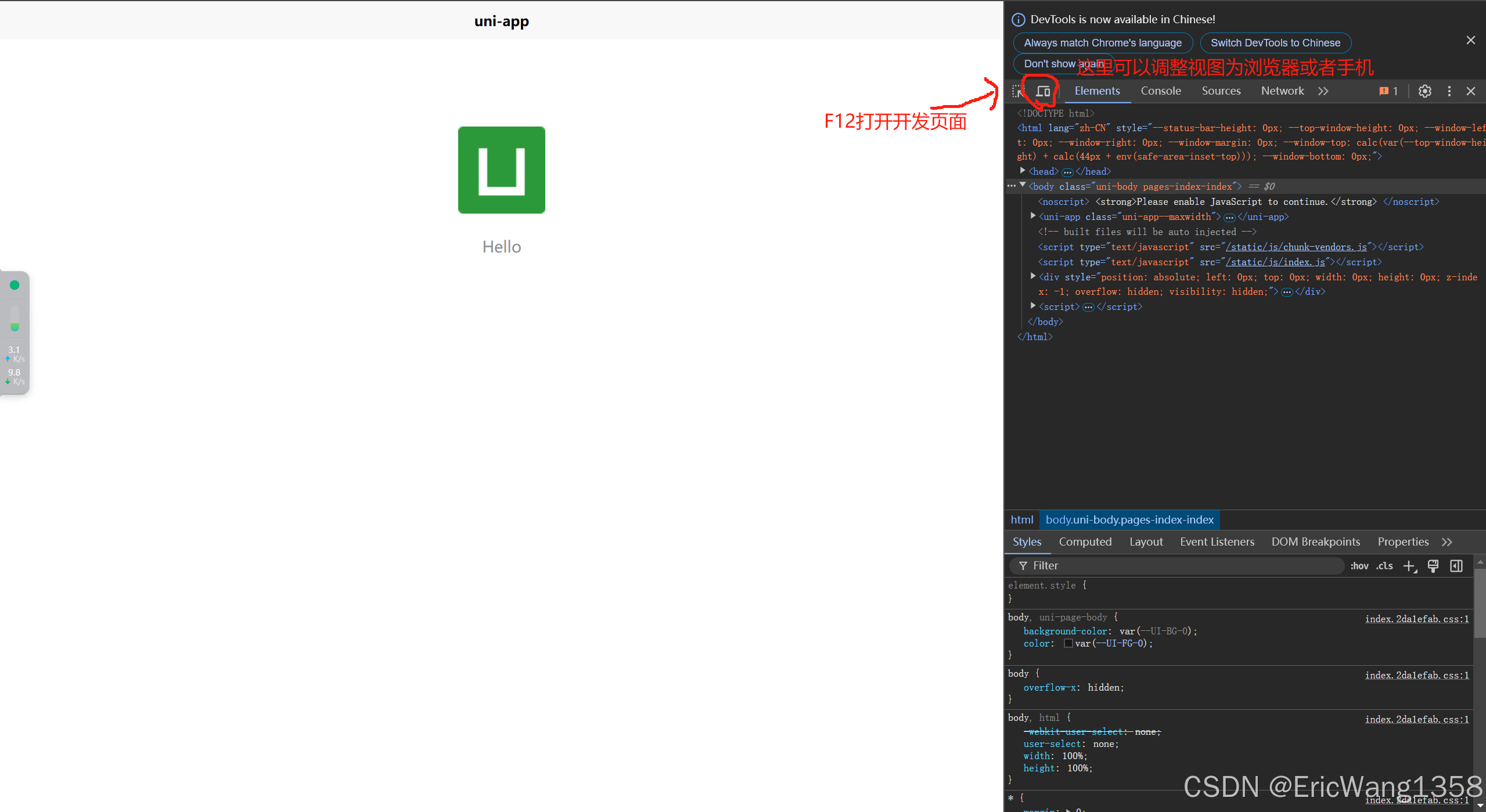Viewport: 1486px width, 812px height.
Task: Open DevTools settings gear
Action: click(1424, 91)
